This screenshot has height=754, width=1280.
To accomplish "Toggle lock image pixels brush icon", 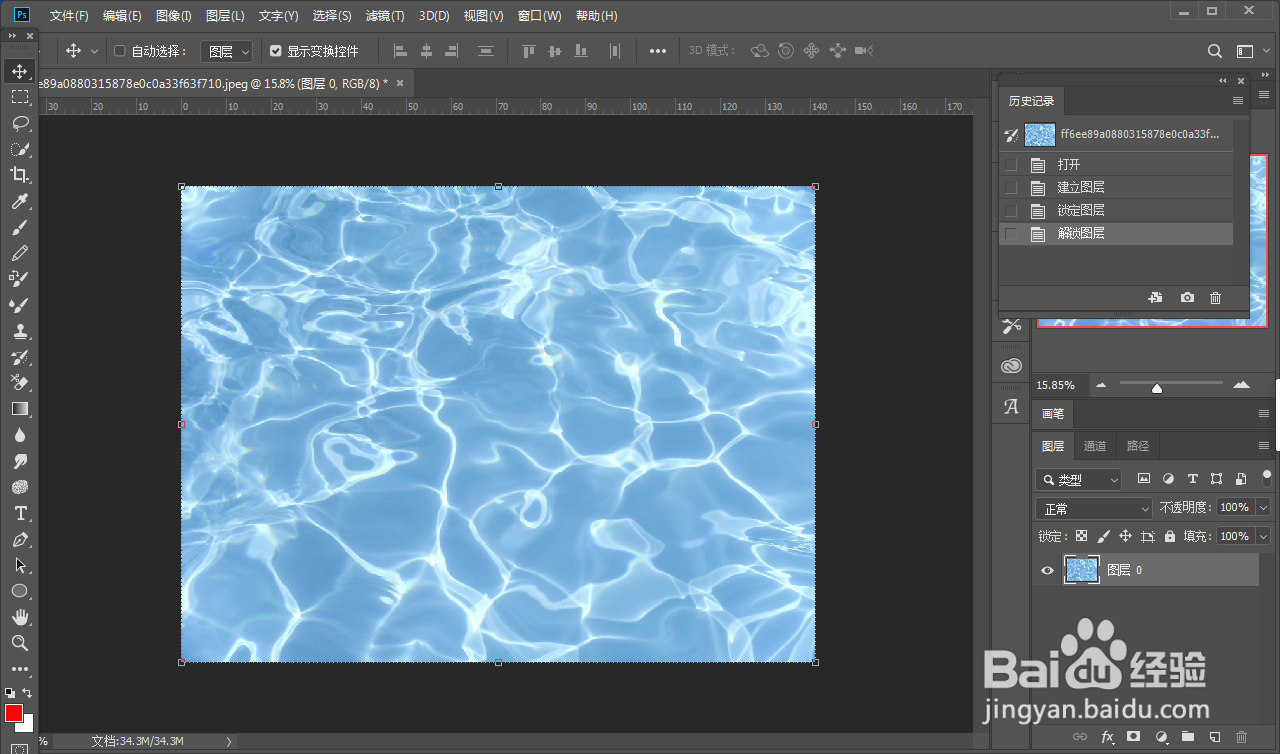I will tap(1104, 537).
